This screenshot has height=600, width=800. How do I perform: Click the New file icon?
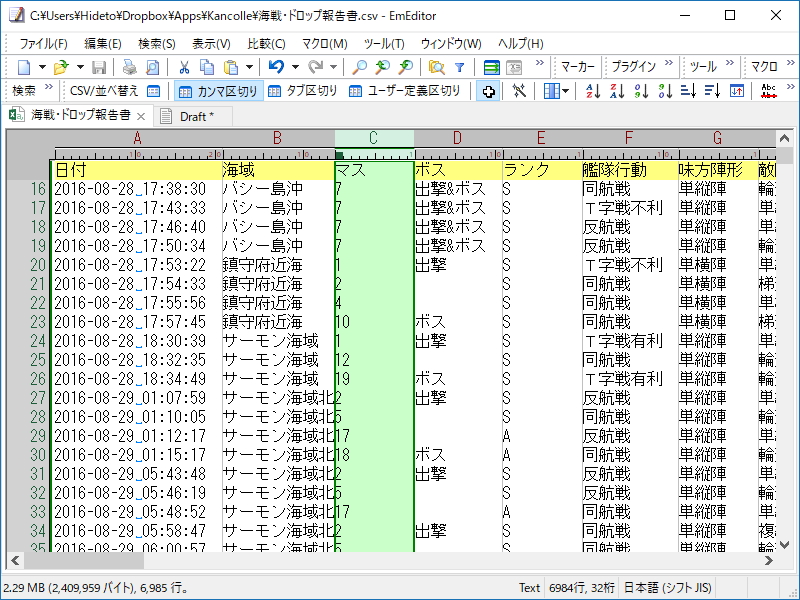click(24, 67)
